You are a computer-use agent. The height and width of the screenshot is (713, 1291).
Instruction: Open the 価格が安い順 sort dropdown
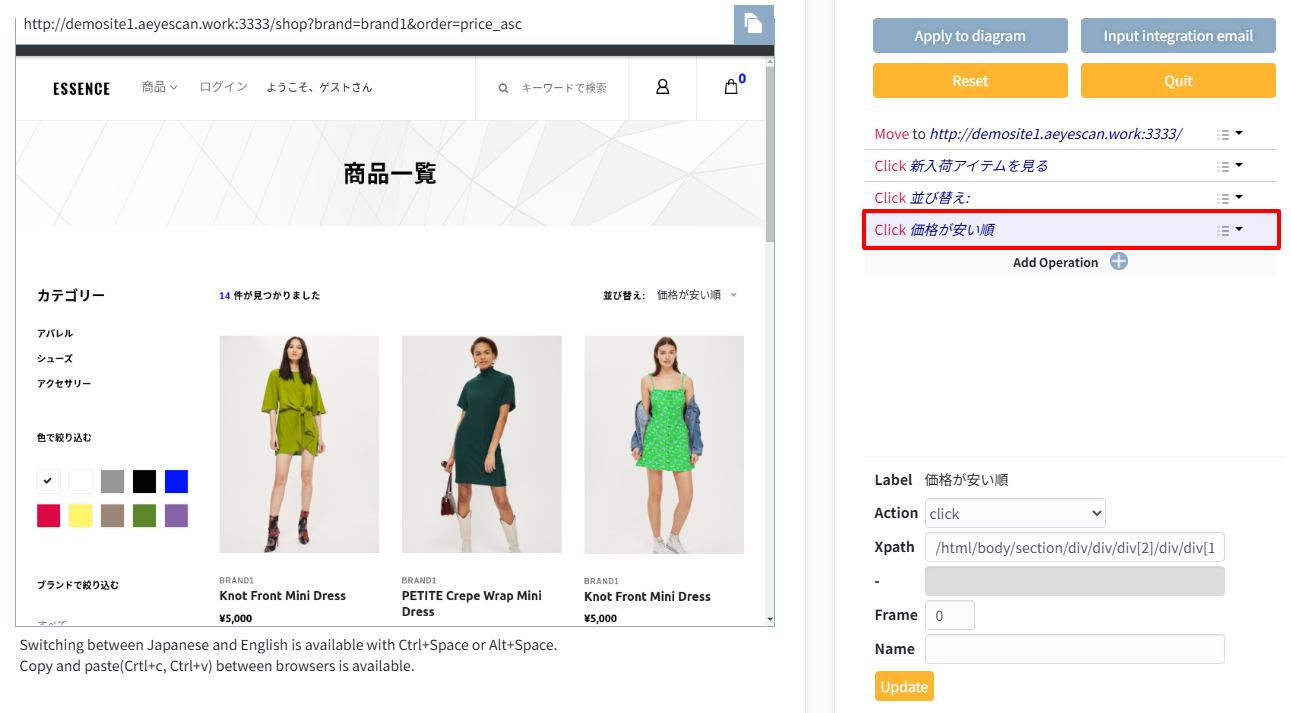click(x=696, y=295)
